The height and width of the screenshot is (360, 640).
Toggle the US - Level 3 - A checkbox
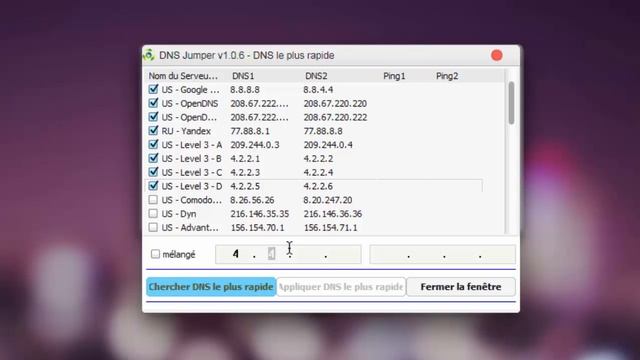[x=153, y=144]
